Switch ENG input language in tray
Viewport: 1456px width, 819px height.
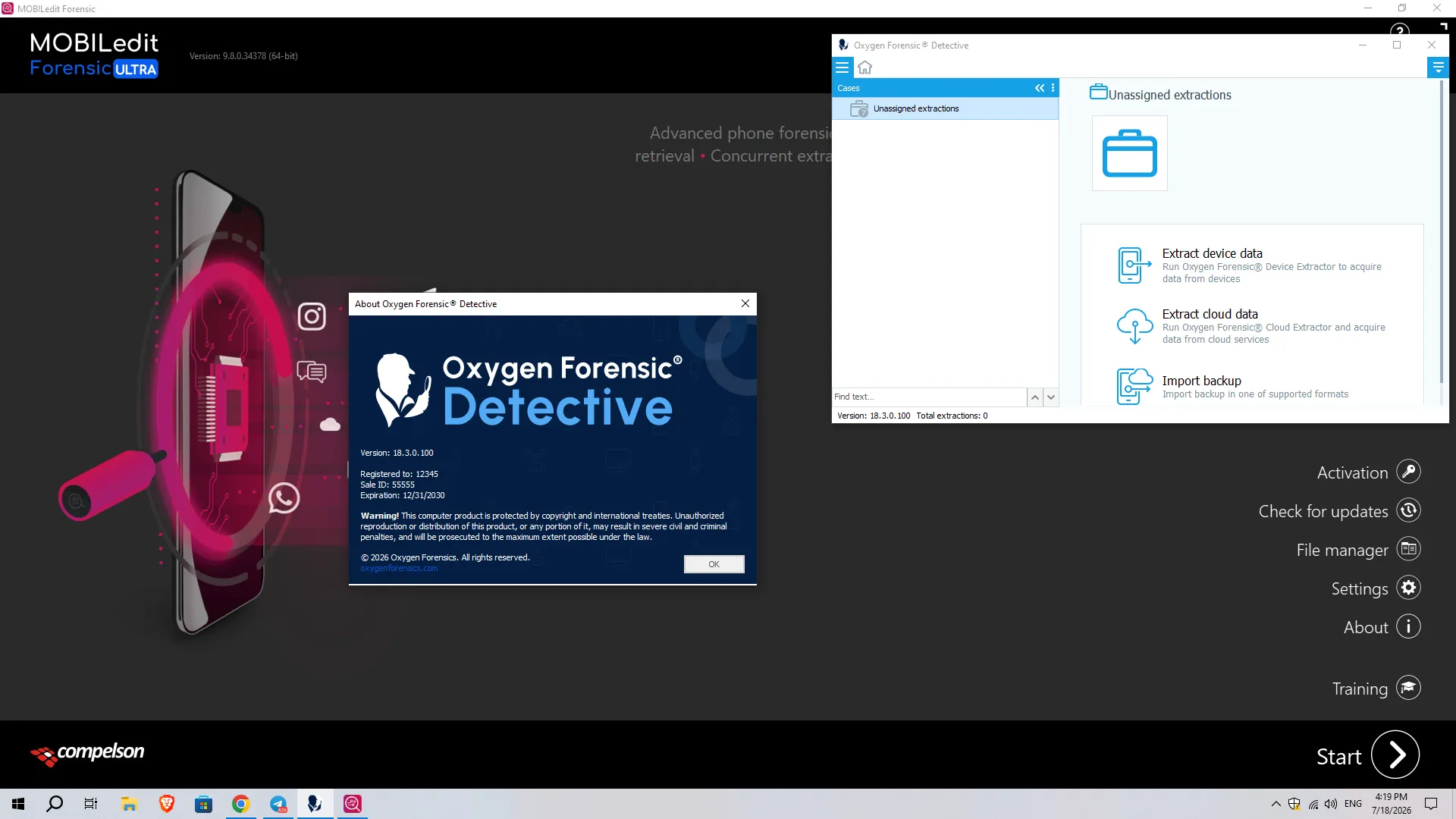coord(1353,804)
